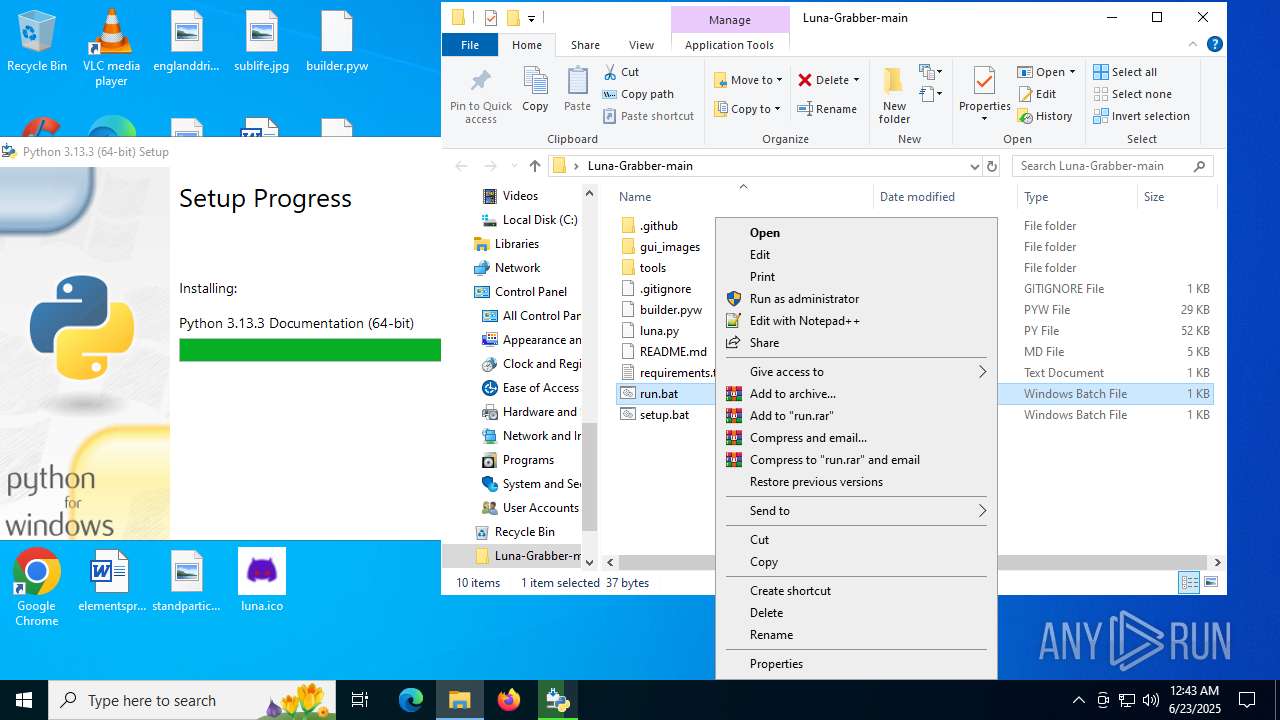Click Cut in Clipboard ribbon group

click(621, 72)
